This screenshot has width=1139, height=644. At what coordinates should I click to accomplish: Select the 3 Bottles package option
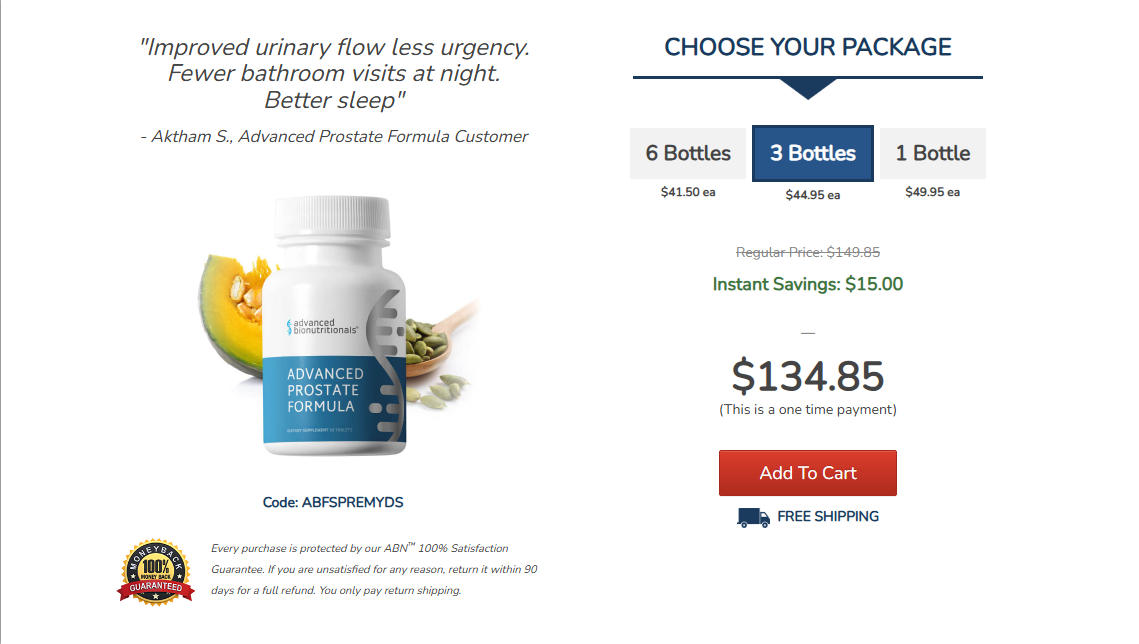coord(812,152)
